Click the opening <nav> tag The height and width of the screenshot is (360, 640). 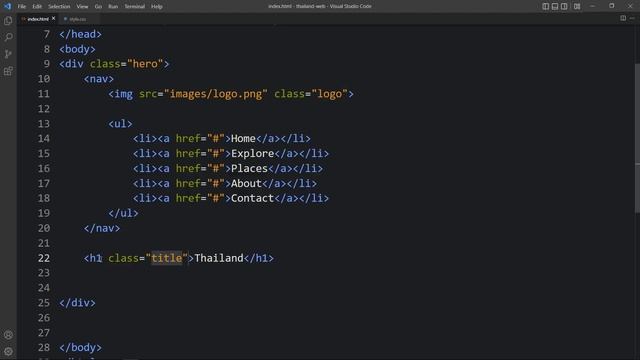(99, 79)
